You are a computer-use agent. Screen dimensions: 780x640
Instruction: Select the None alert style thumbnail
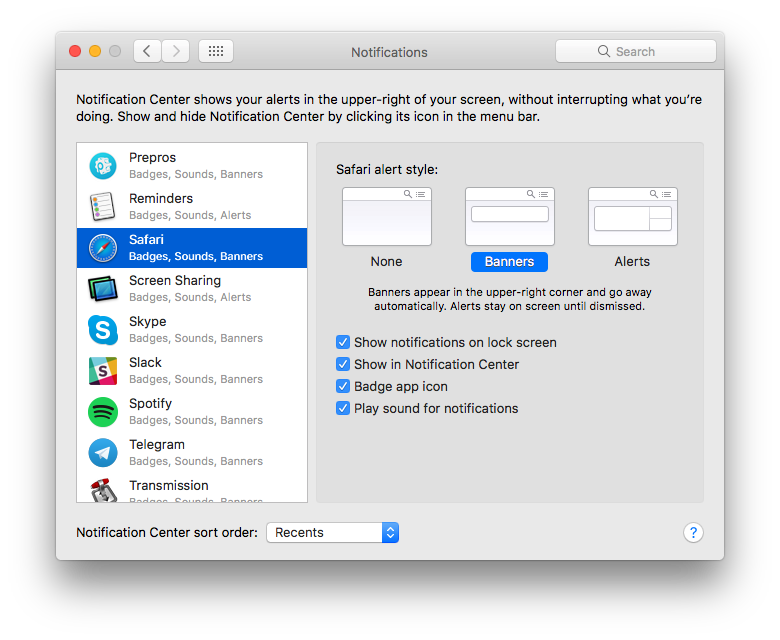click(387, 216)
